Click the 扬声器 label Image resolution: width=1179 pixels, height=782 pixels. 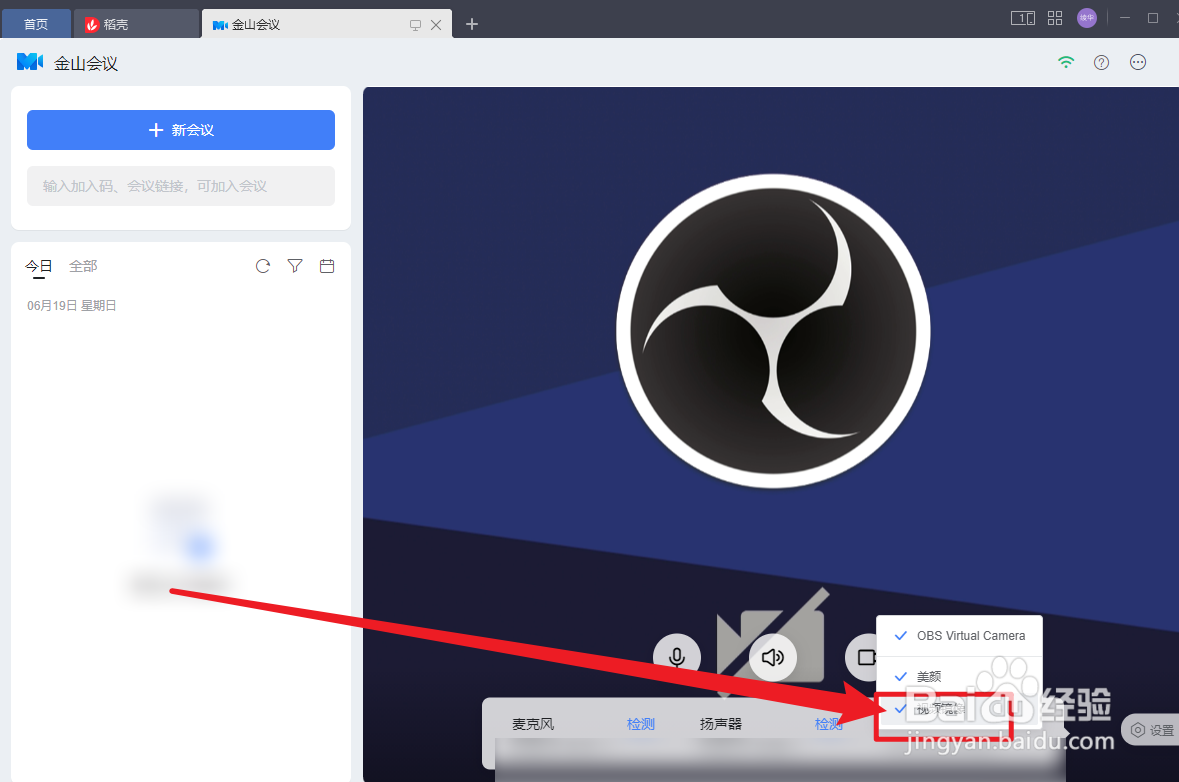(x=721, y=724)
